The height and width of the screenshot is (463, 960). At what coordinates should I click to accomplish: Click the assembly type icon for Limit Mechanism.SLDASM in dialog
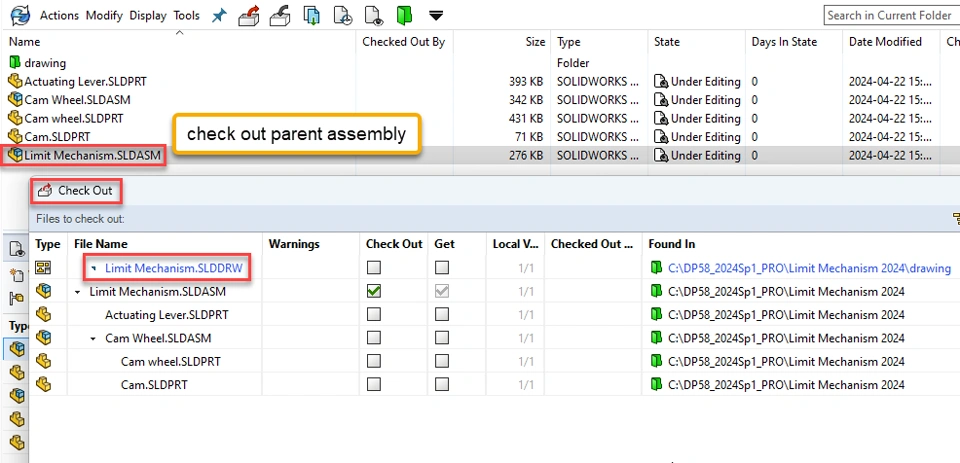43,291
